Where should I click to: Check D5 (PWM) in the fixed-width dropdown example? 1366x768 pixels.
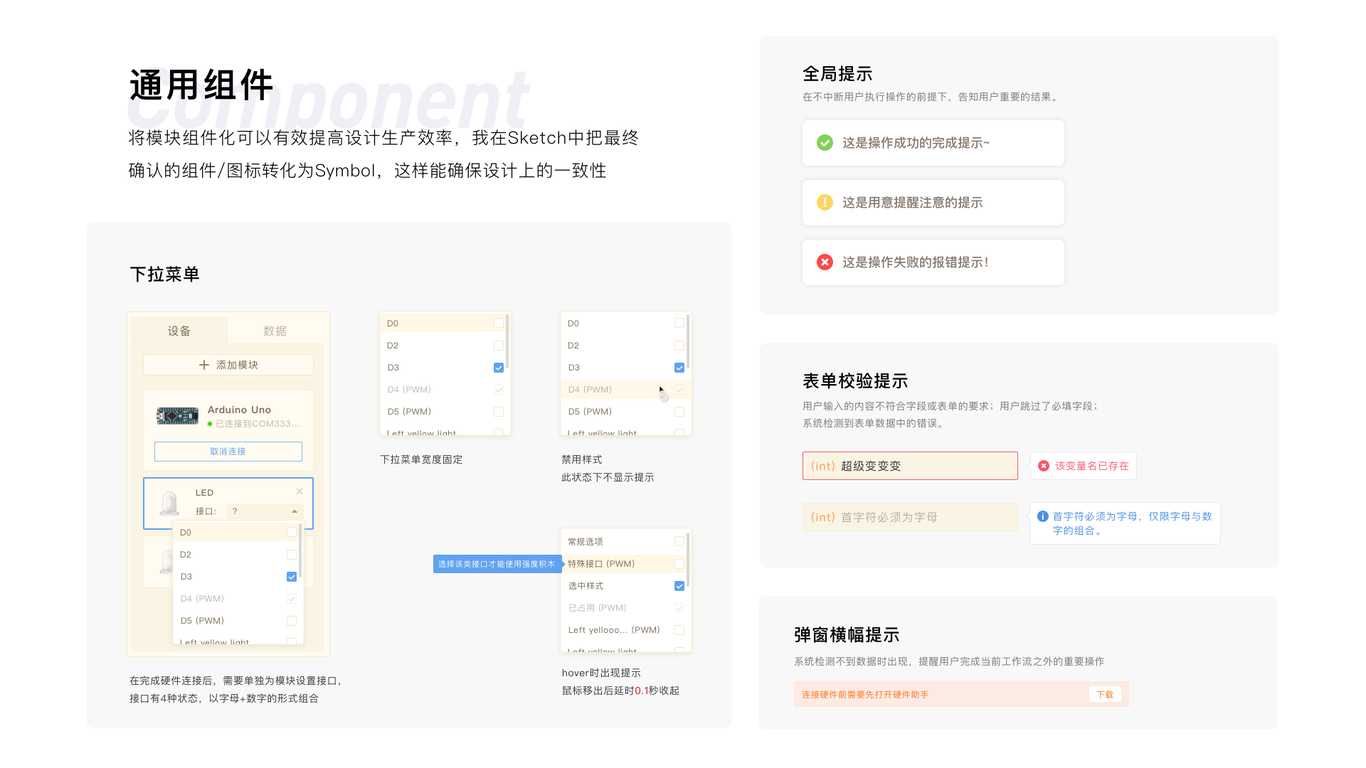coord(498,411)
